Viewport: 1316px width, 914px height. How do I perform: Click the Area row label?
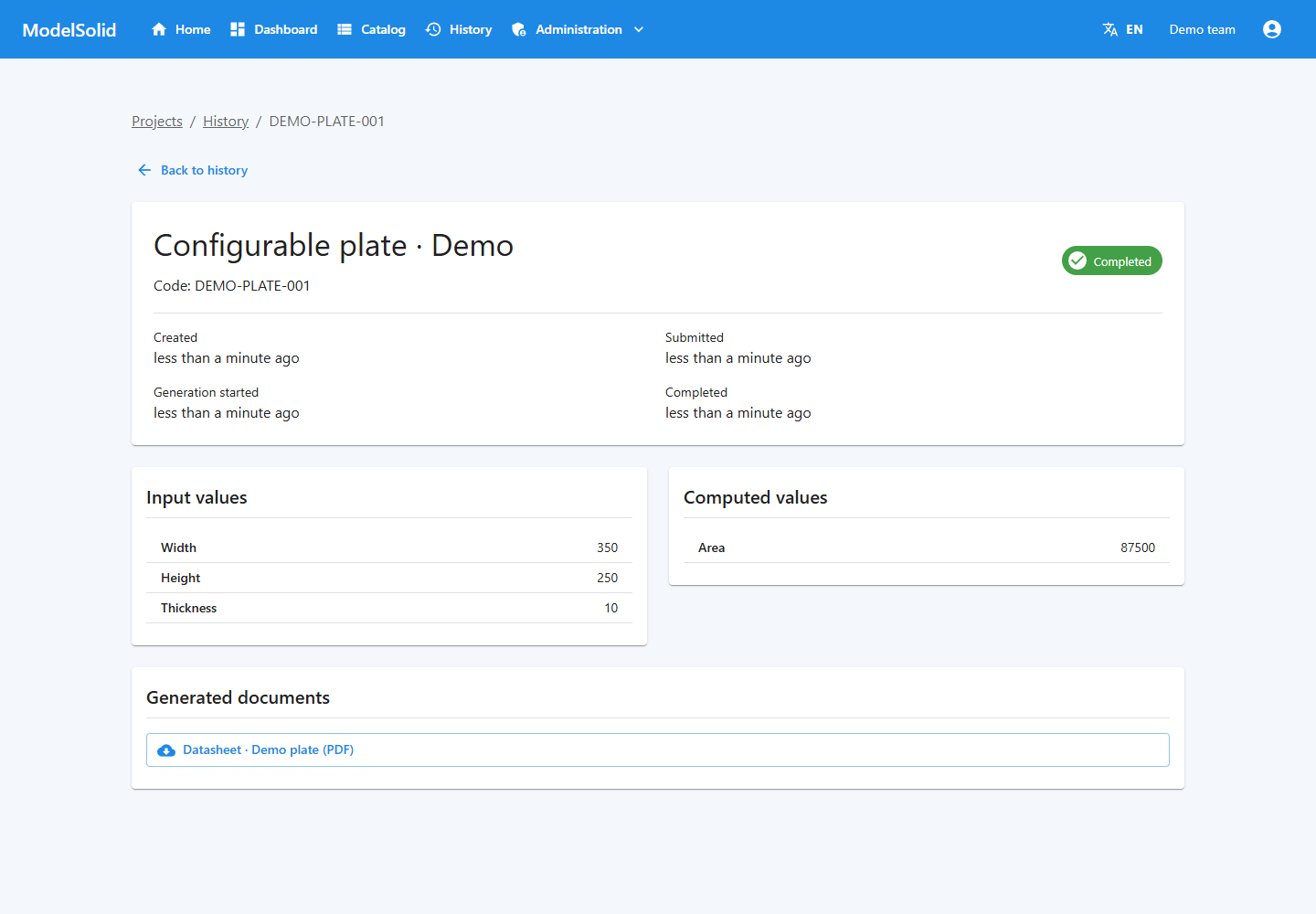(712, 547)
